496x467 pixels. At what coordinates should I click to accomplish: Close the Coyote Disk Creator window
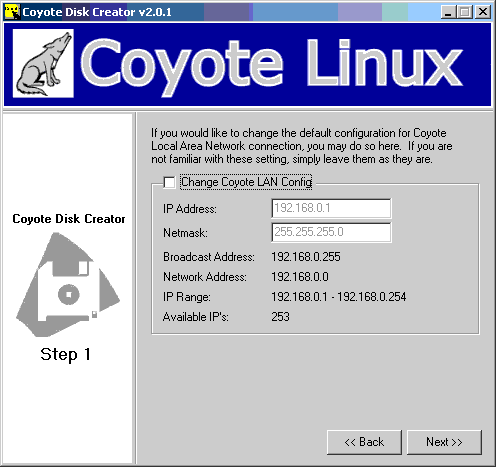click(482, 12)
